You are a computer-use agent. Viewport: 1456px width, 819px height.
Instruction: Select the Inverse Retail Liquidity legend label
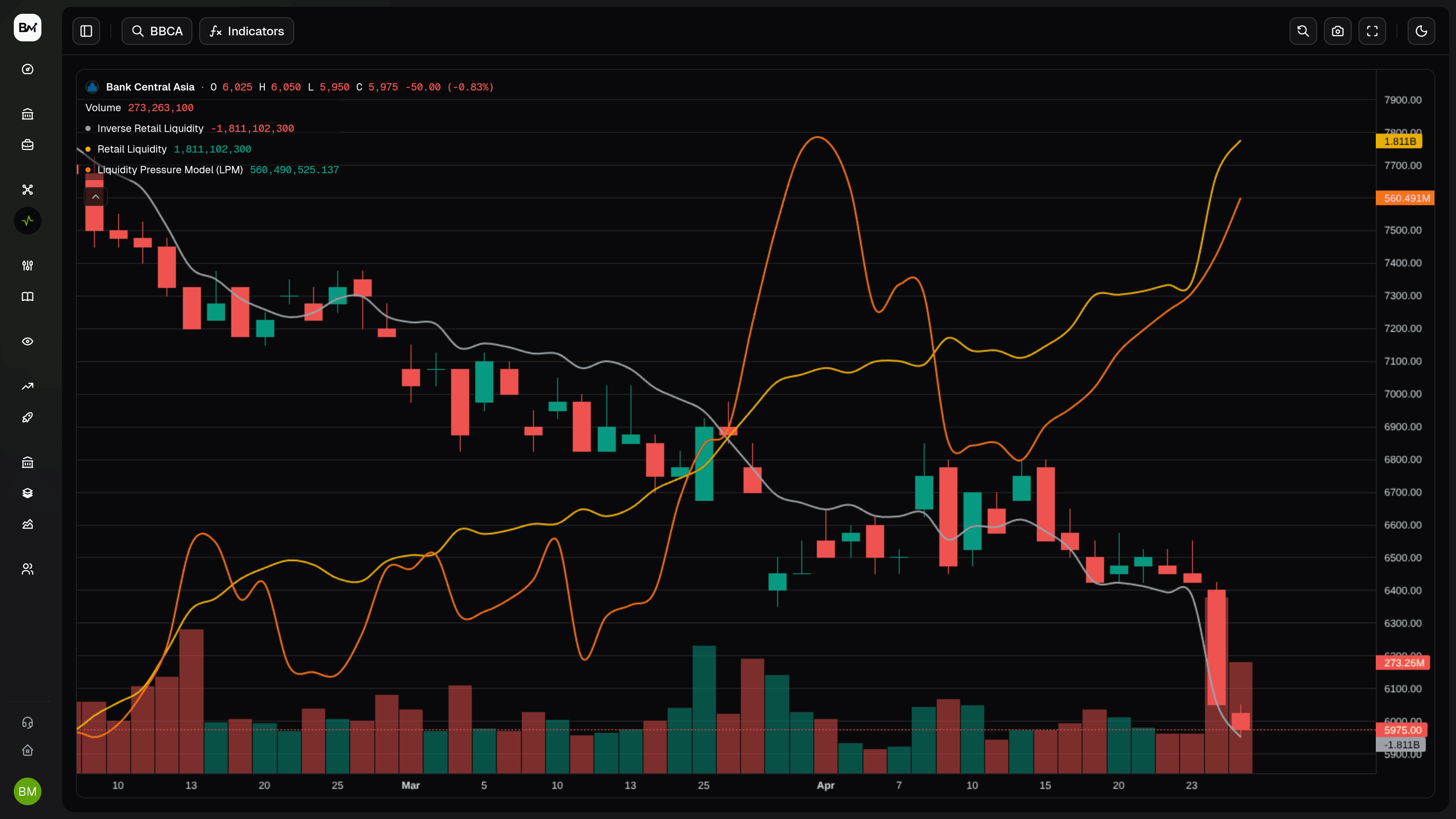pos(151,129)
